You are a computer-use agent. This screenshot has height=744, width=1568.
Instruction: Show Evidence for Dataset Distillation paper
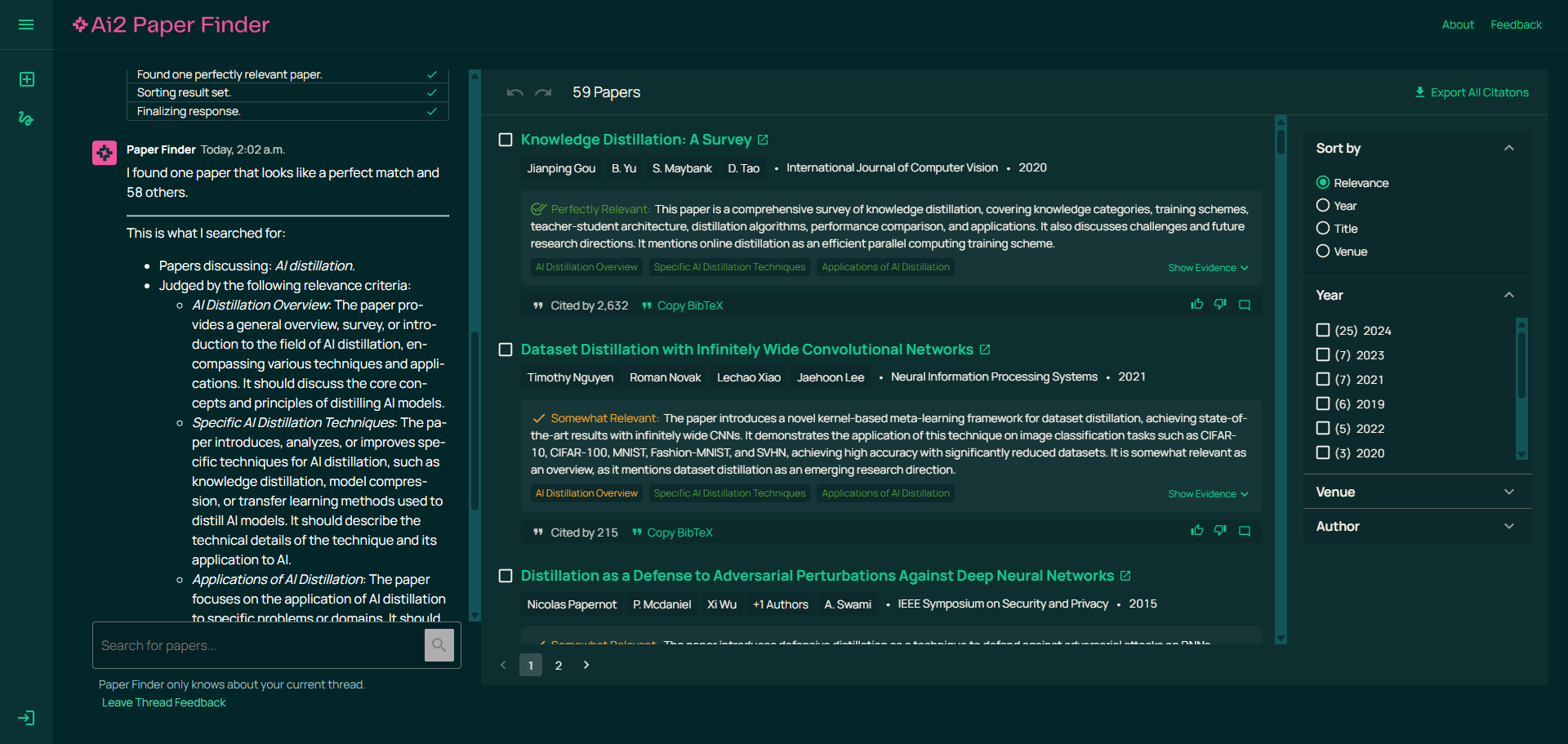[1208, 494]
